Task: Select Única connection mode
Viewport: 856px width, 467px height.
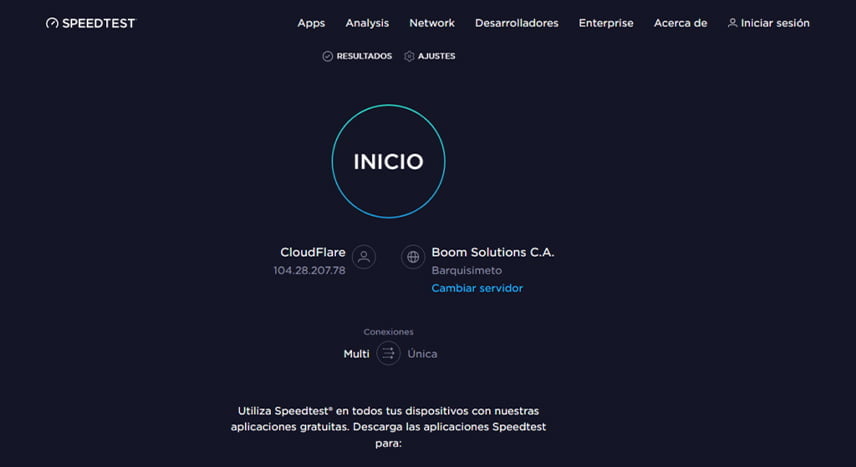Action: tap(422, 354)
